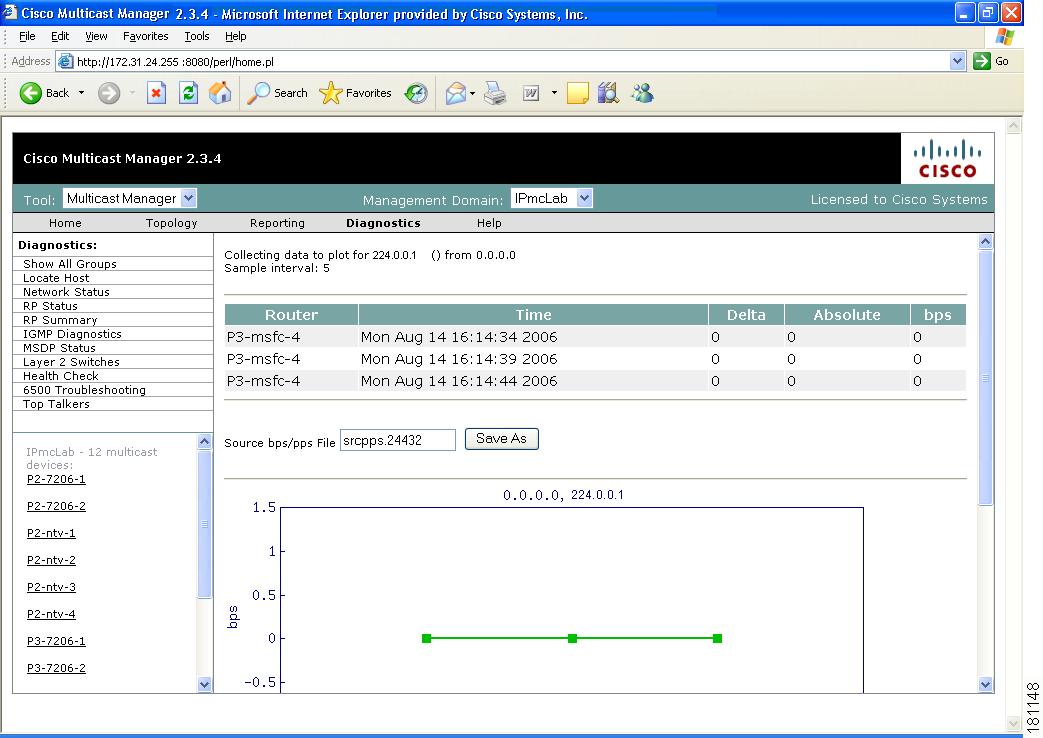Screen dimensions: 1043x738
Task: Click the Back arrow toolbar icon
Action: [31, 93]
